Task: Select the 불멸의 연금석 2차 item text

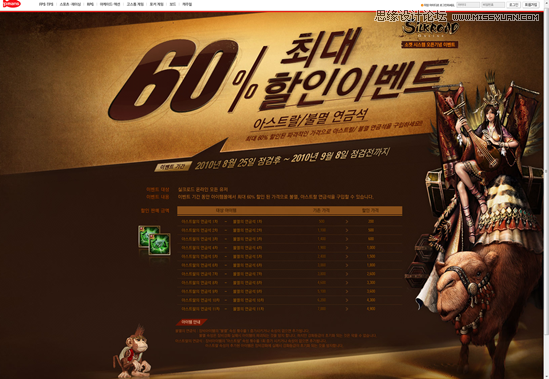Action: (247, 230)
